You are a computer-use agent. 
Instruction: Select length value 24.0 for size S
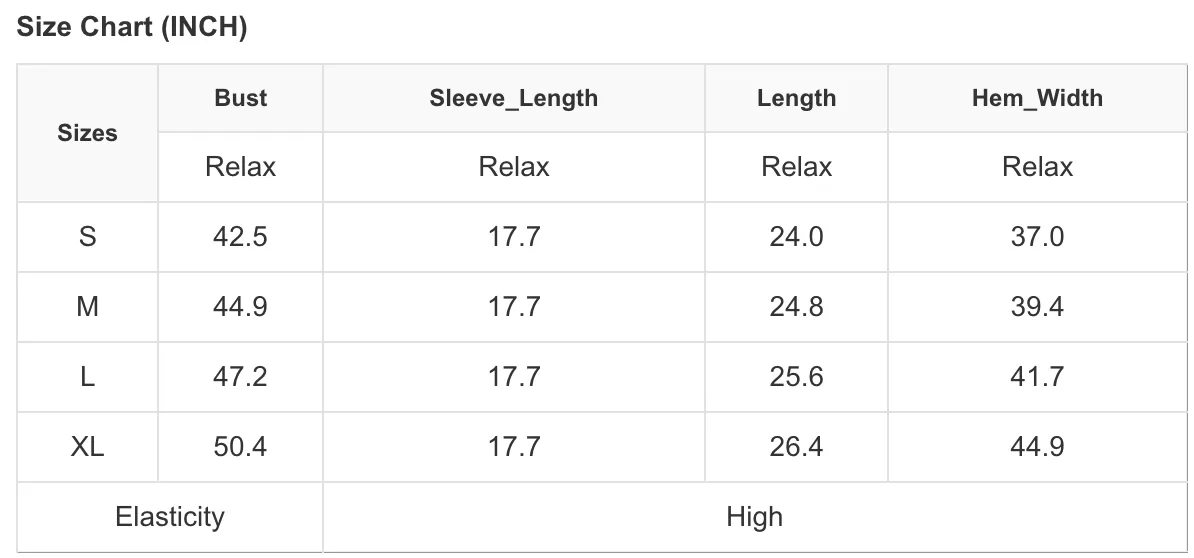(797, 237)
